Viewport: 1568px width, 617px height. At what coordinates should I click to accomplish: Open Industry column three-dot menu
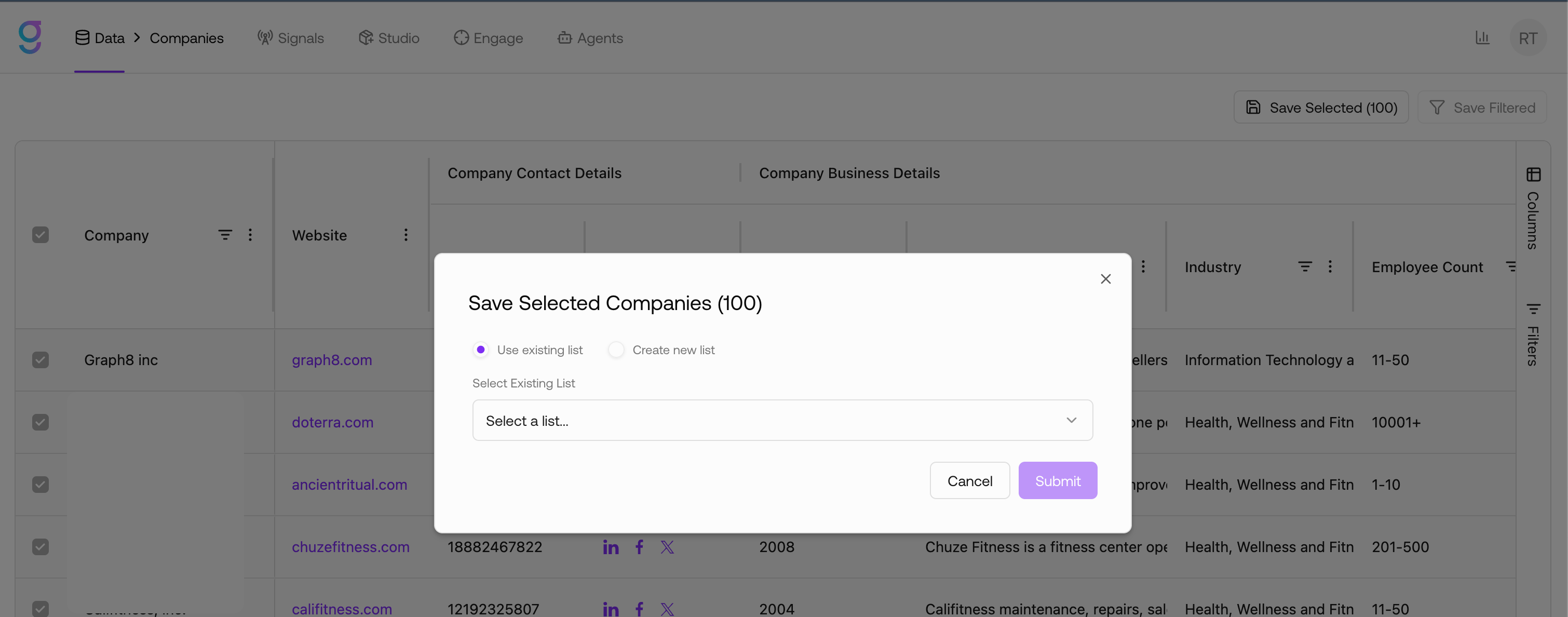pyautogui.click(x=1330, y=267)
